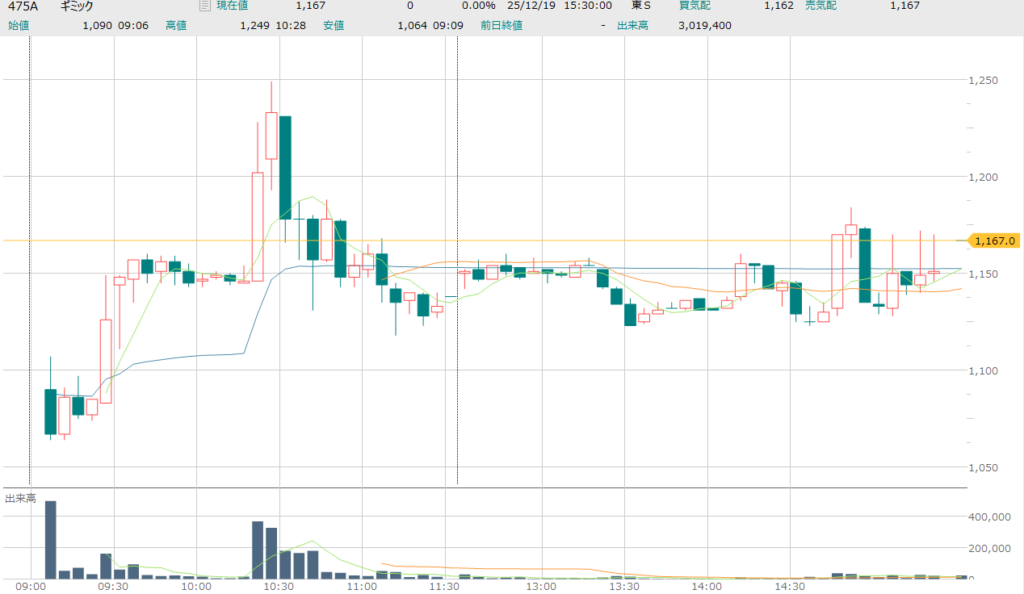Image resolution: width=1024 pixels, height=594 pixels.
Task: Click the tallest volume bar after 09:00
Action: tap(50, 540)
